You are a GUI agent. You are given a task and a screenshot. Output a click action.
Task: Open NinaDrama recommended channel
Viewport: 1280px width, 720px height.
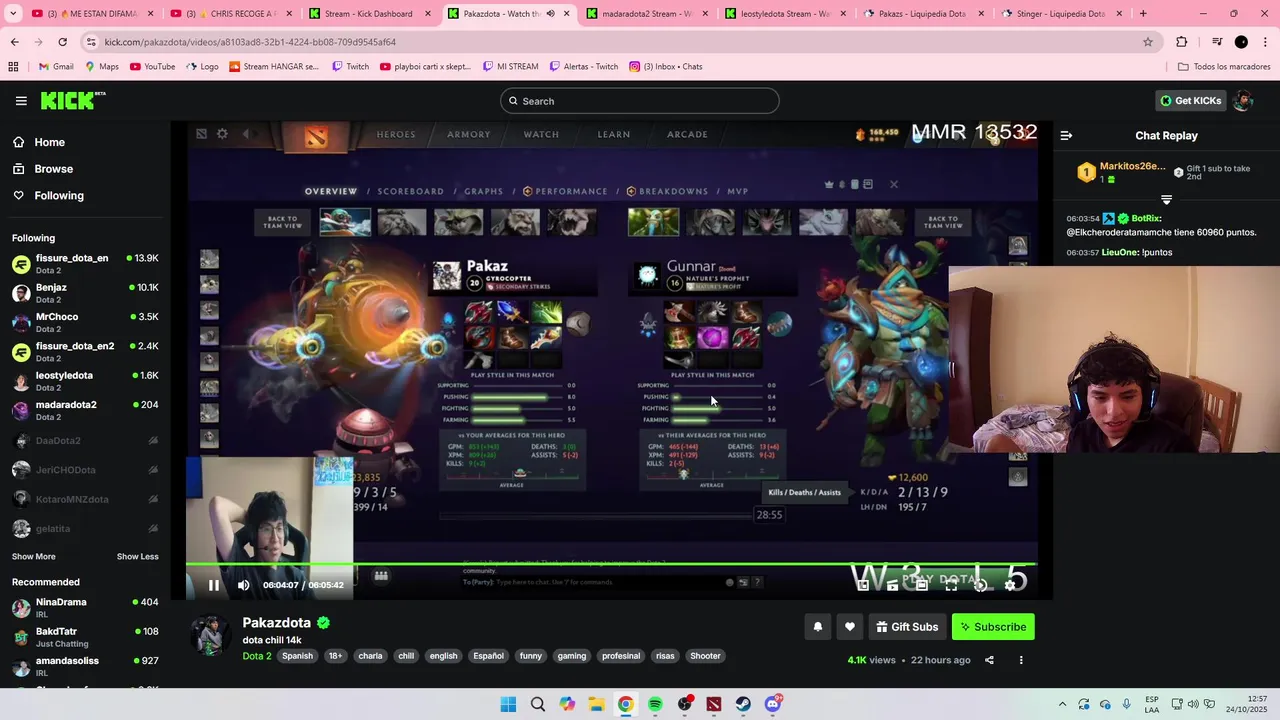[x=85, y=608]
